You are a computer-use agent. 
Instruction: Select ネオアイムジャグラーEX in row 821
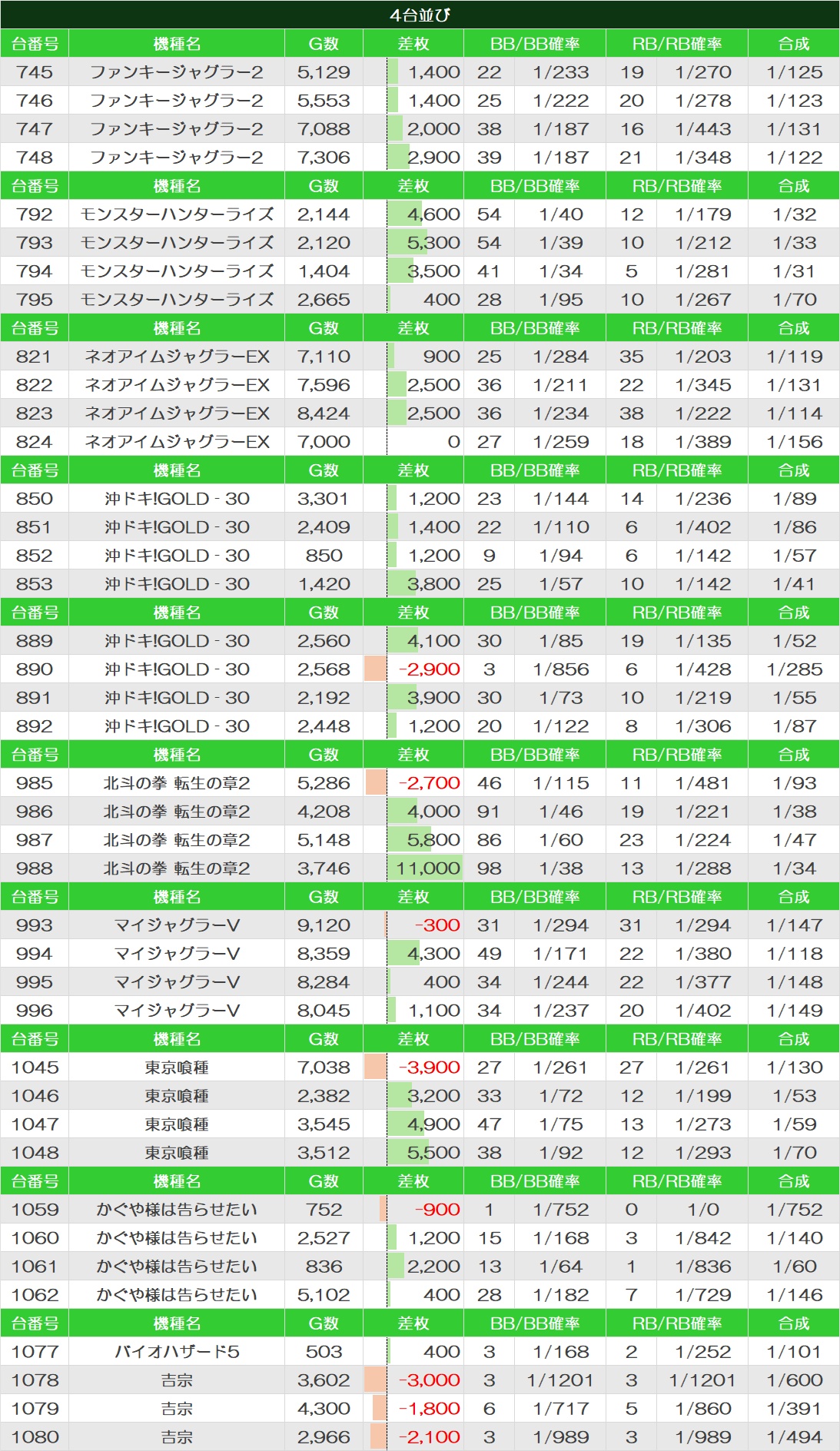point(177,357)
